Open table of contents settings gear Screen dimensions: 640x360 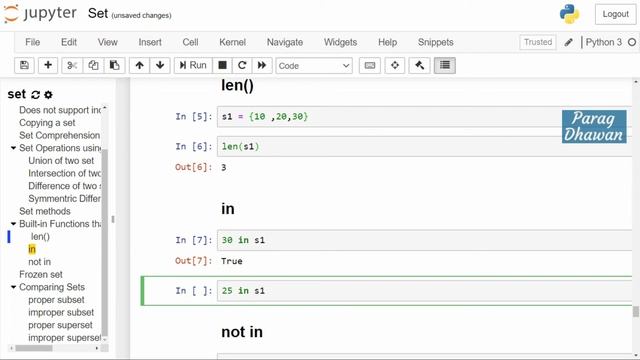pos(49,95)
